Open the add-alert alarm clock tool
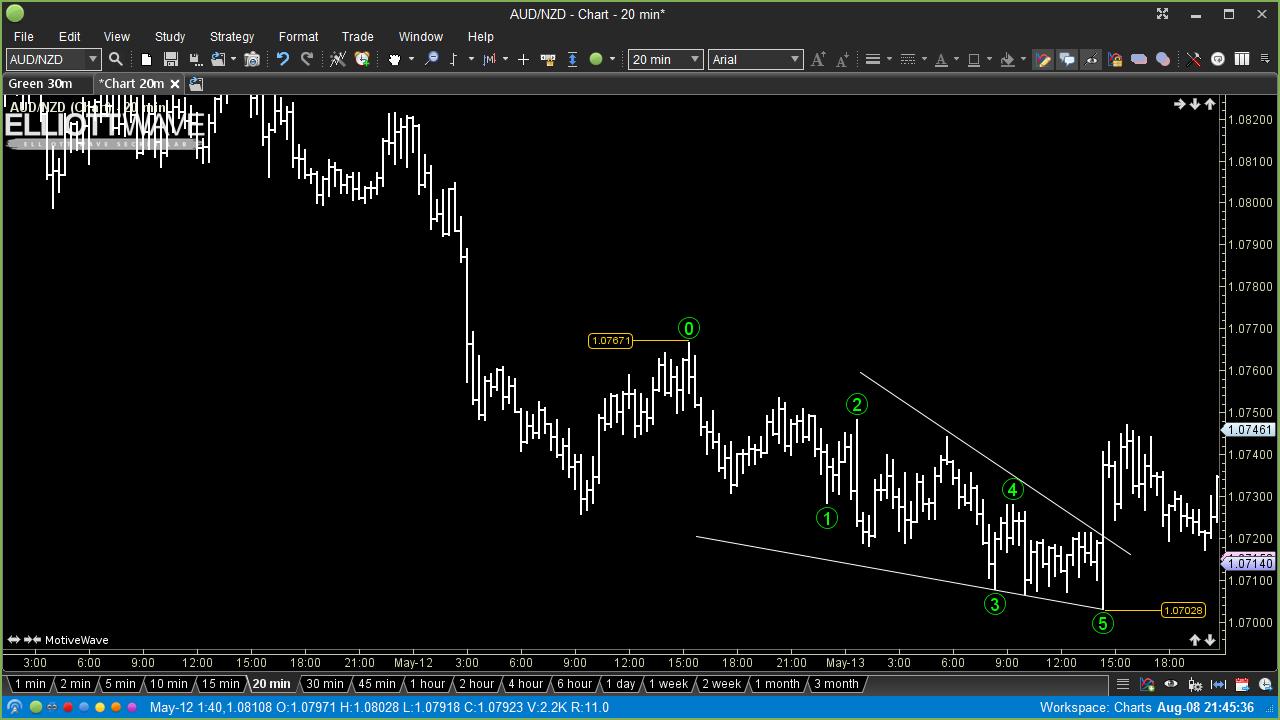The width and height of the screenshot is (1280, 720). (360, 59)
